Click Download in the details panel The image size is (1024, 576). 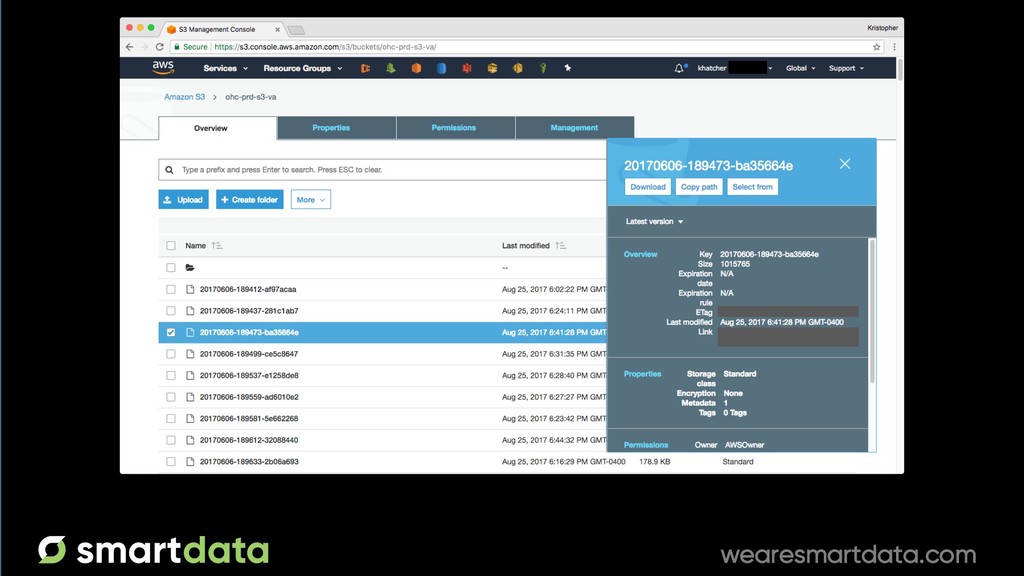[x=648, y=187]
